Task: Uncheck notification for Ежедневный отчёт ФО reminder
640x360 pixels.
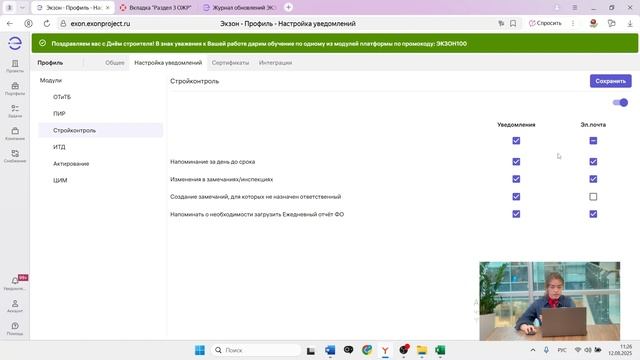Action: coord(516,214)
